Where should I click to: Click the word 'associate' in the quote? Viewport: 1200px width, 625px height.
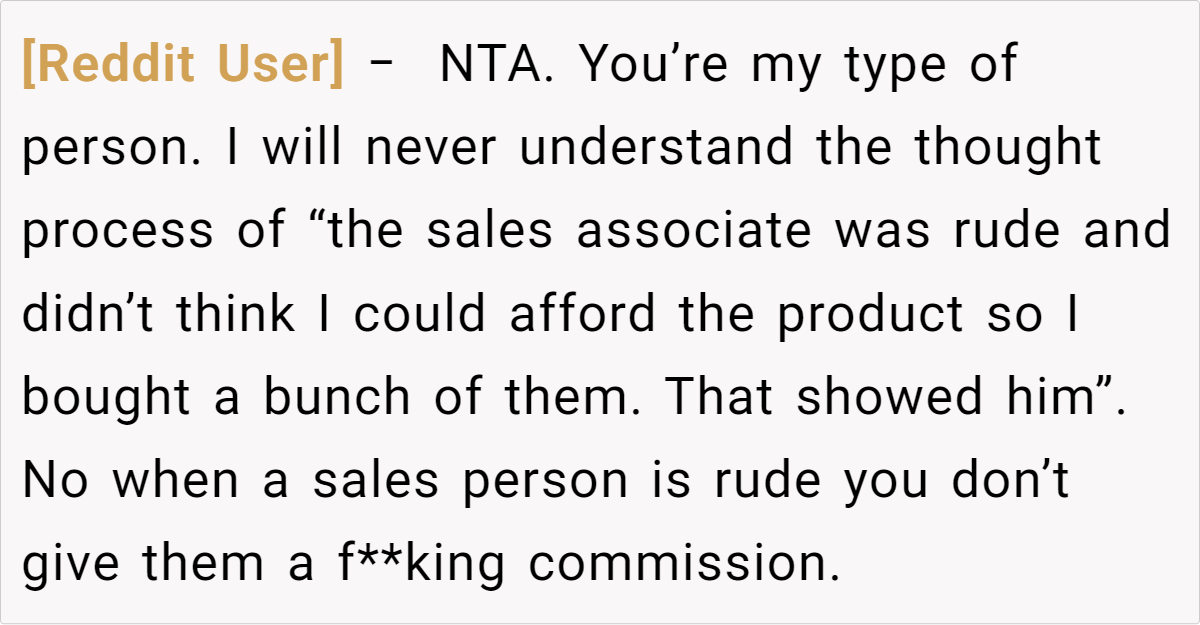693,231
